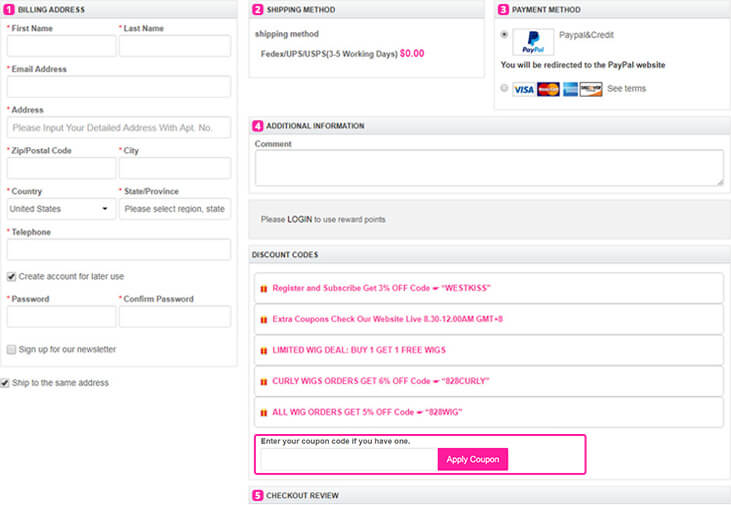Uncheck Create account for later use
This screenshot has height=505, width=731.
click(x=12, y=277)
